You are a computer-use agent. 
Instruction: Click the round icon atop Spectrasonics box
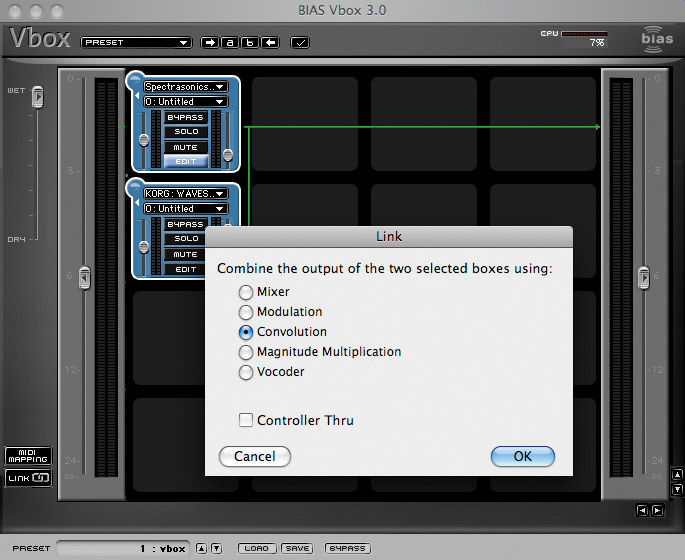click(x=135, y=80)
